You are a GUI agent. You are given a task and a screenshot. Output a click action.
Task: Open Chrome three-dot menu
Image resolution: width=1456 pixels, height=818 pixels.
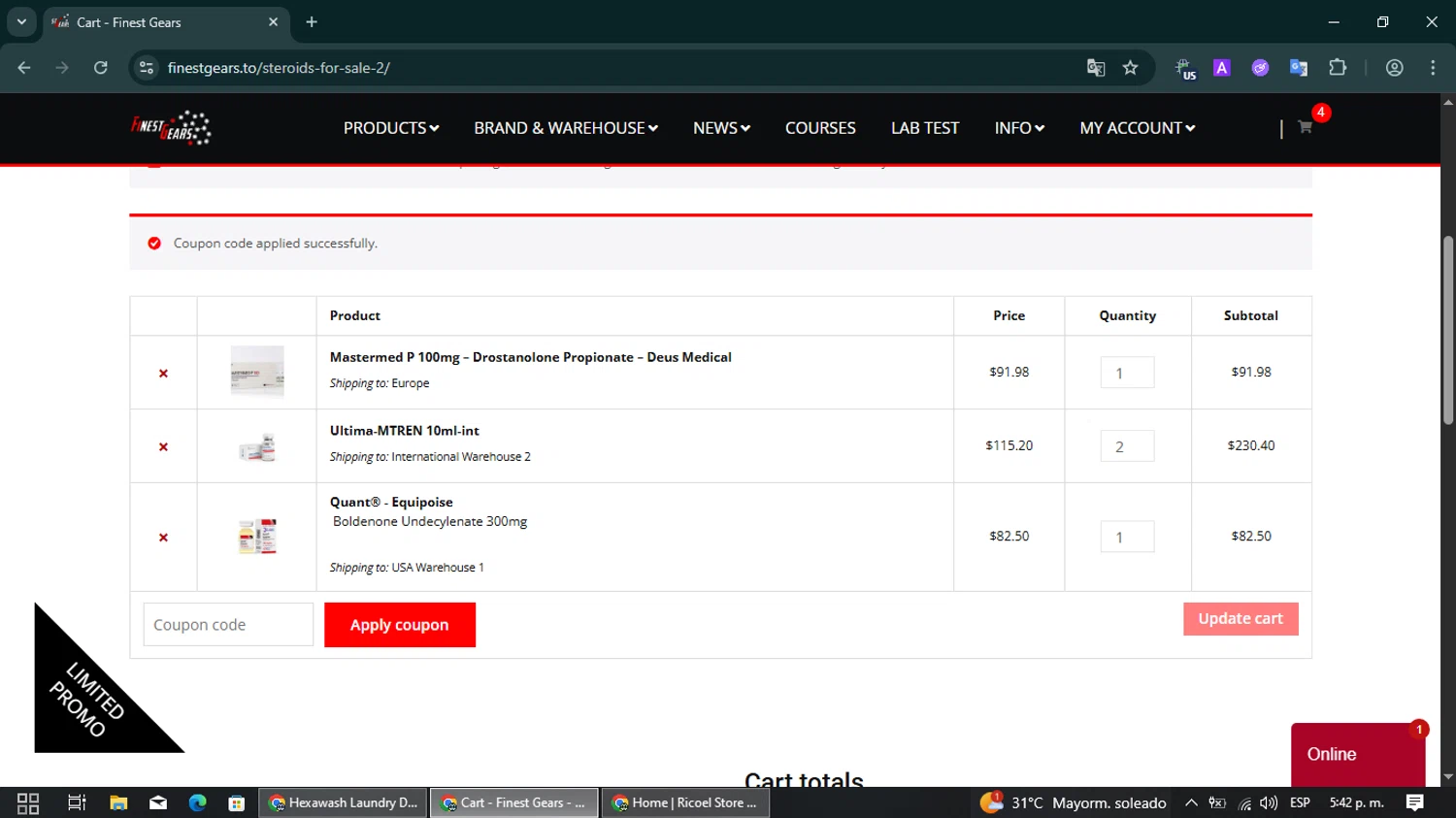point(1433,68)
